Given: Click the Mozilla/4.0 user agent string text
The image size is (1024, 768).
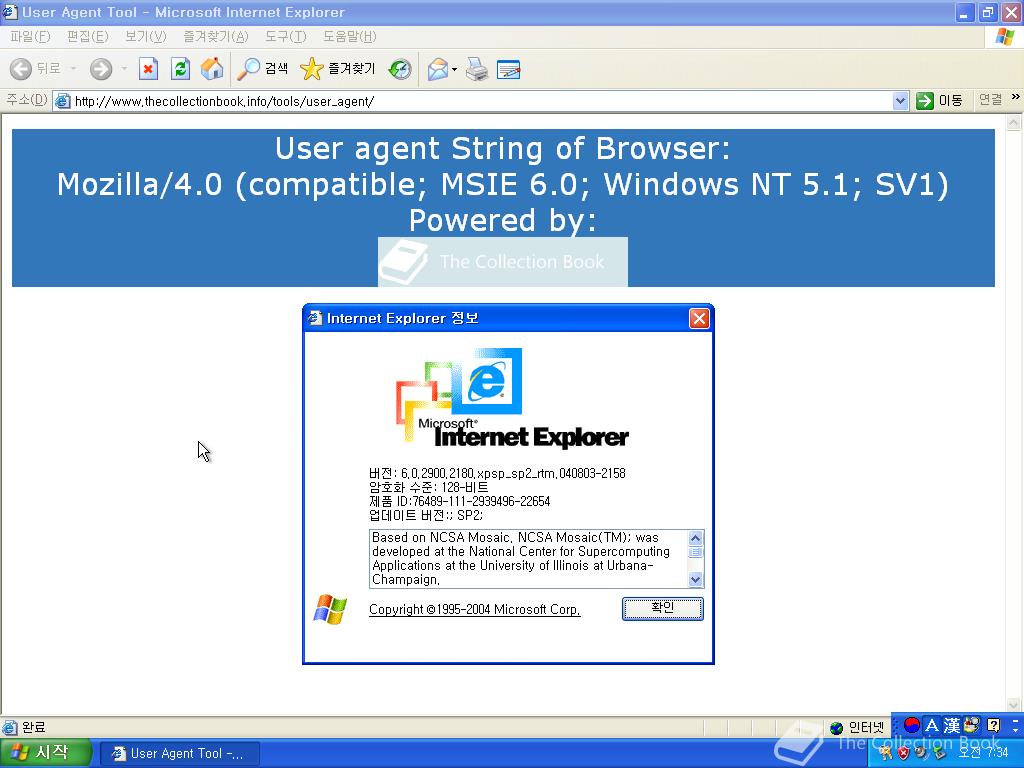Looking at the screenshot, I should 503,185.
